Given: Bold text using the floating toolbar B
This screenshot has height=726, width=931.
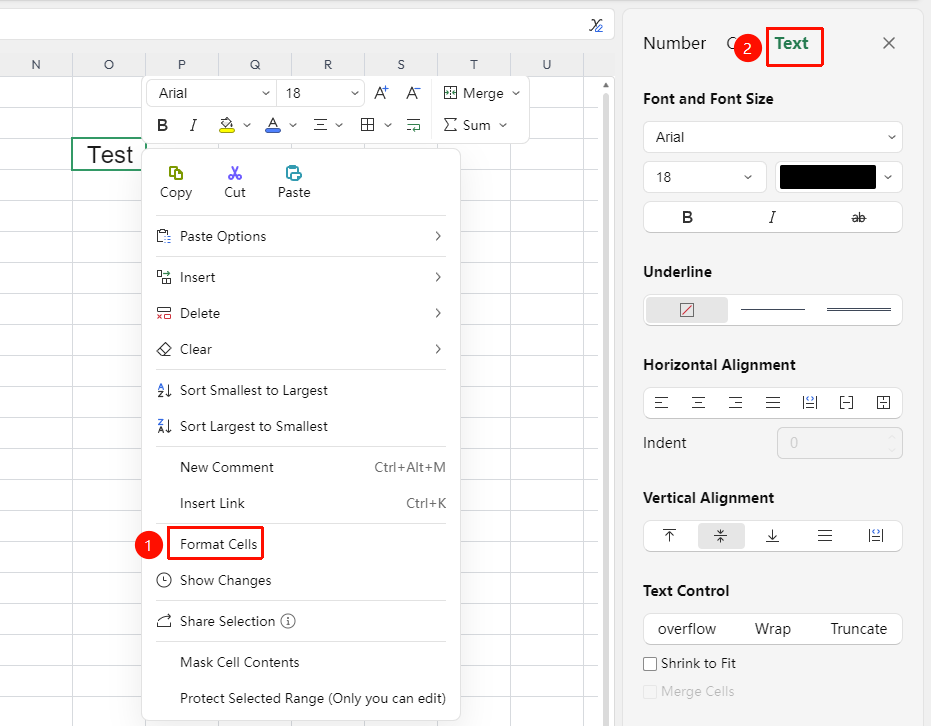Looking at the screenshot, I should tap(163, 125).
